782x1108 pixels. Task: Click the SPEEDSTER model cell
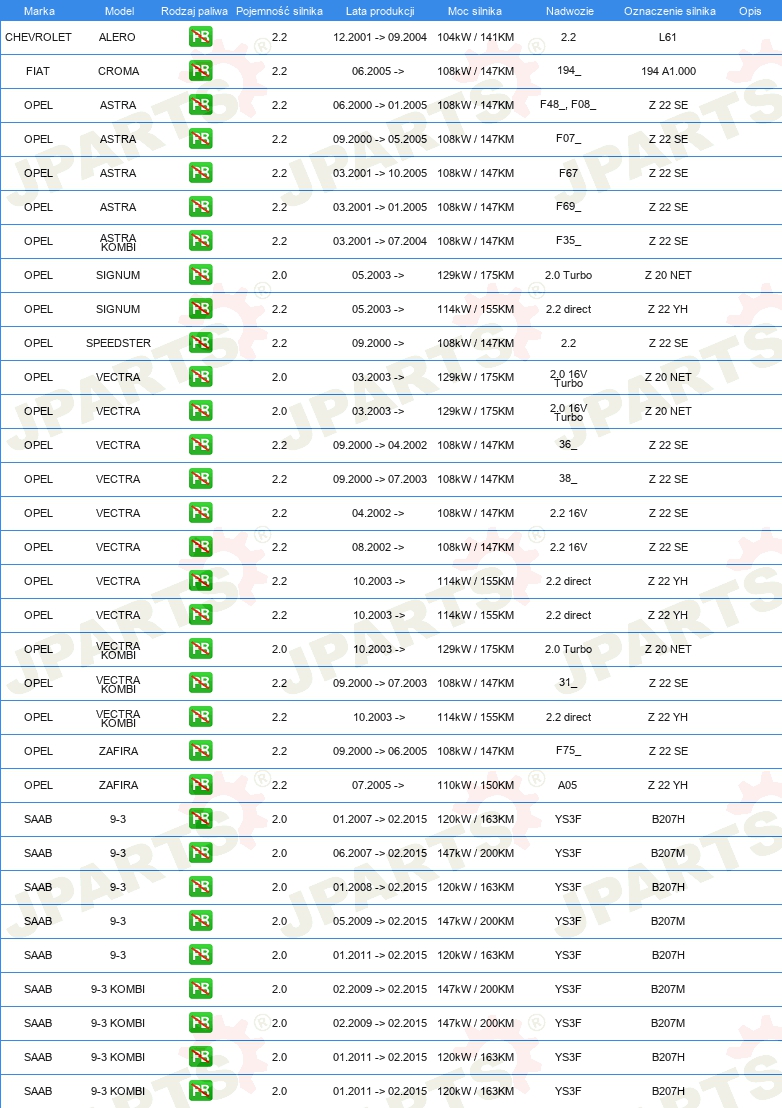(118, 343)
